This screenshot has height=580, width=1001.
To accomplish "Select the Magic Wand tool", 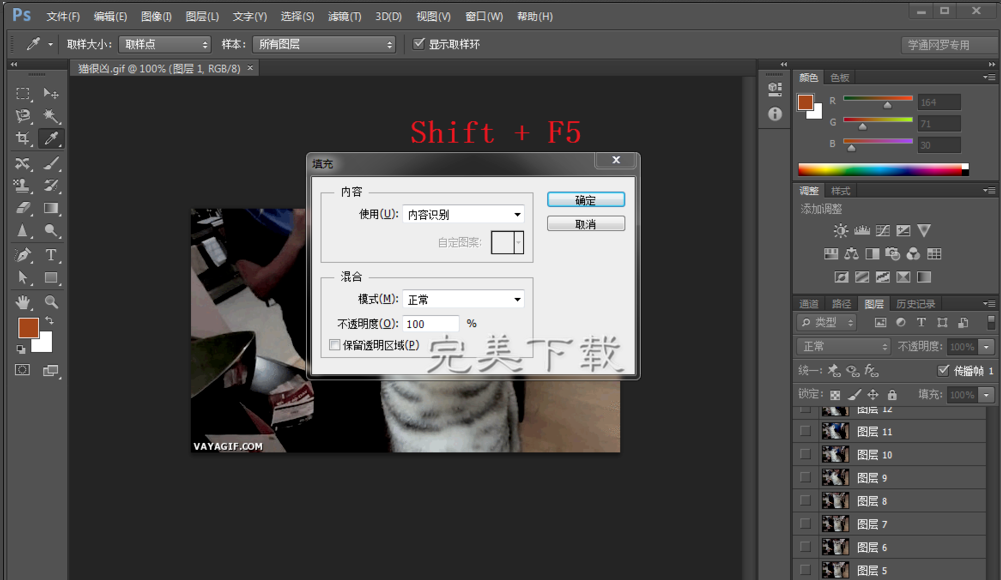I will click(x=51, y=116).
